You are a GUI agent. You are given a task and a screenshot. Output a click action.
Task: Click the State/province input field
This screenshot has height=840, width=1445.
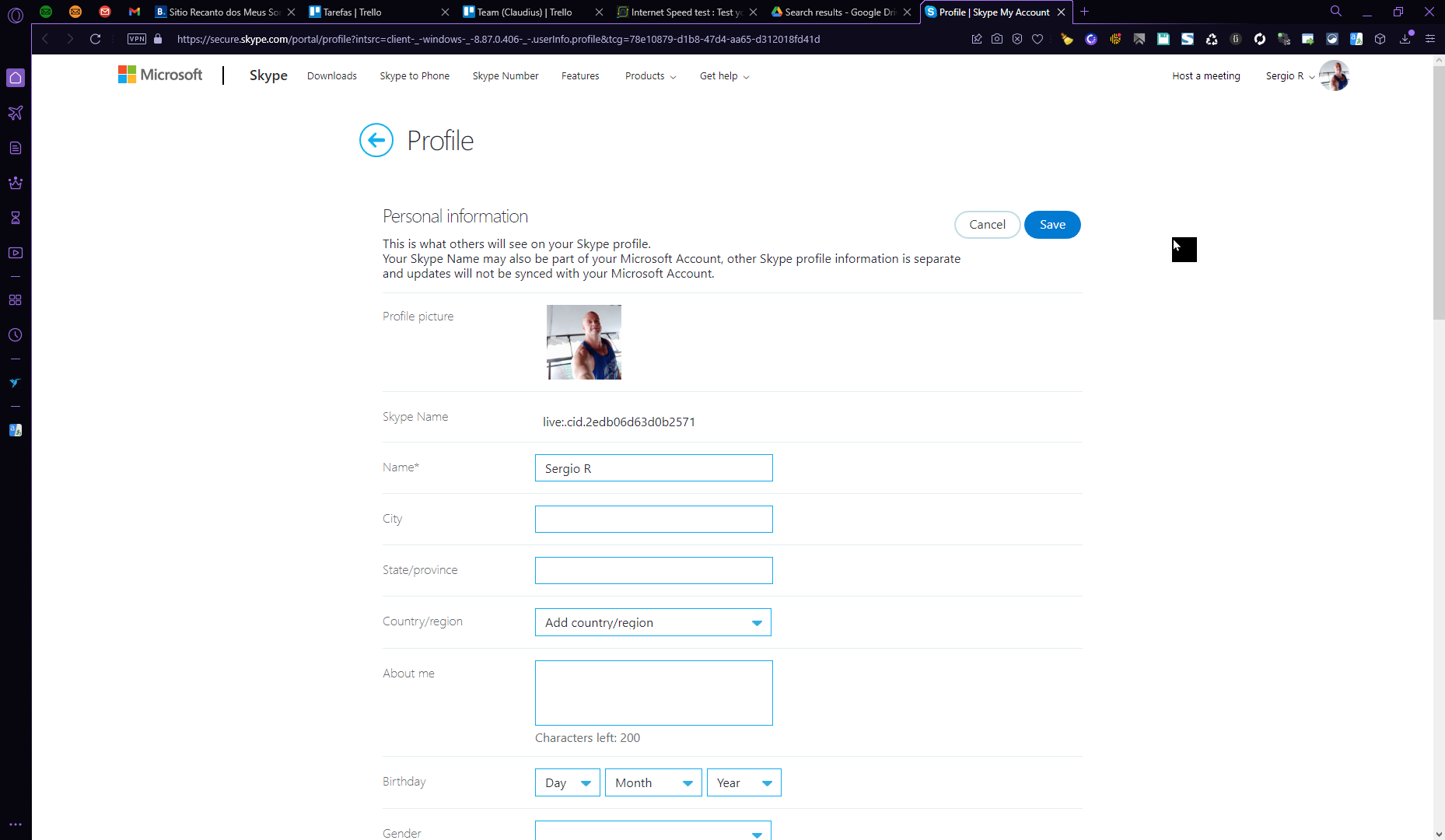pos(654,571)
